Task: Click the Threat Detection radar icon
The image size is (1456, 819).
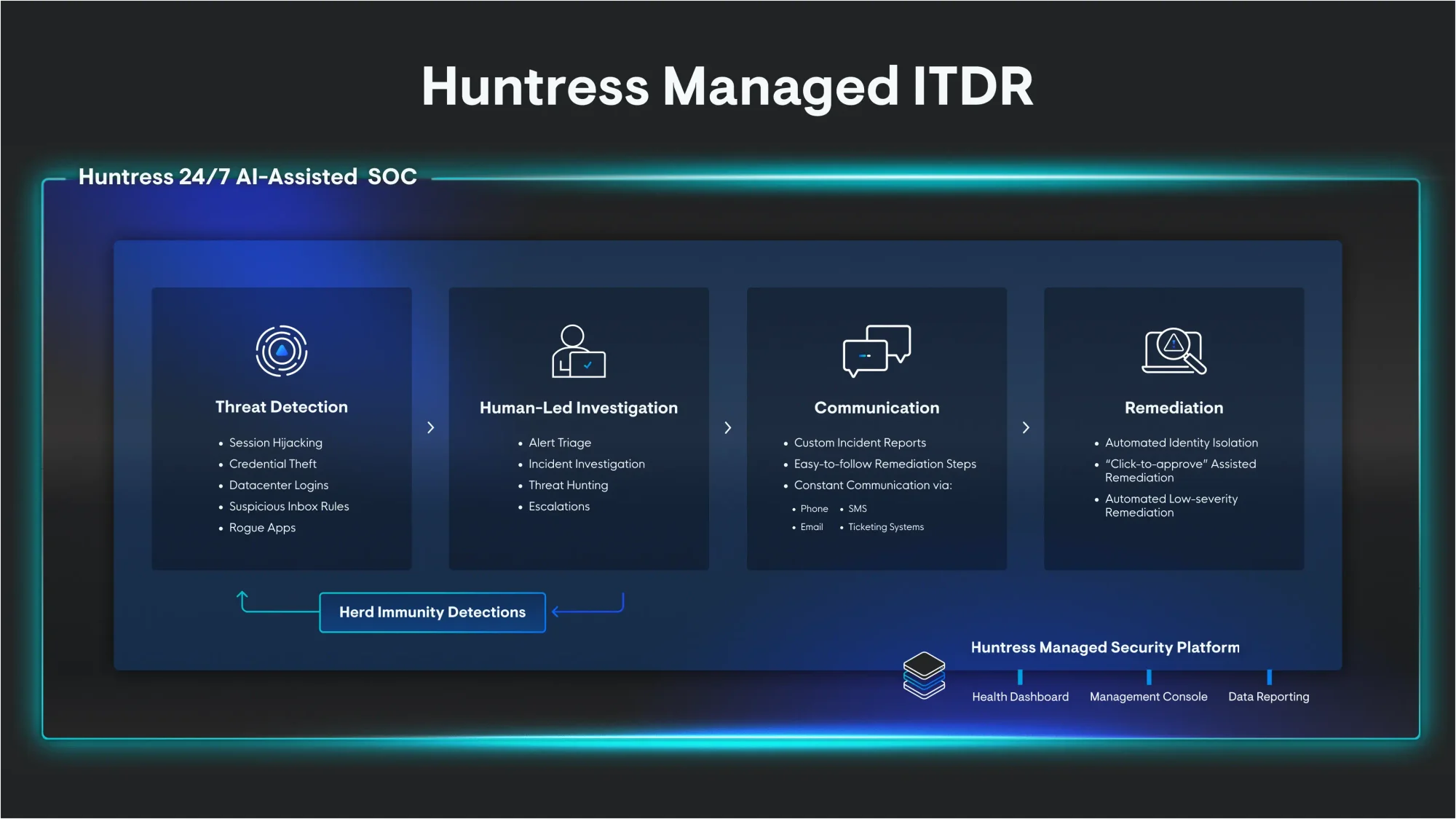Action: click(x=282, y=351)
